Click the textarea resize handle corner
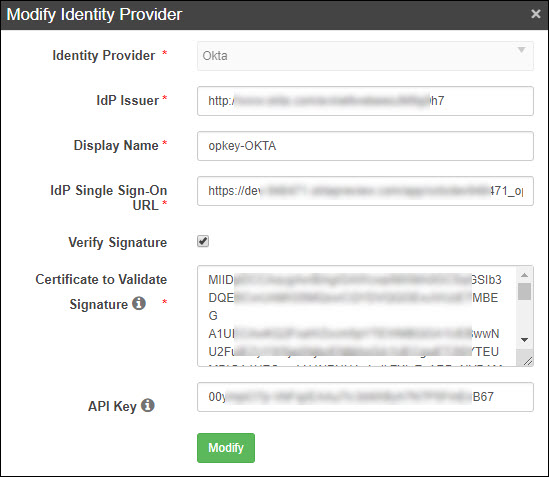 528,361
